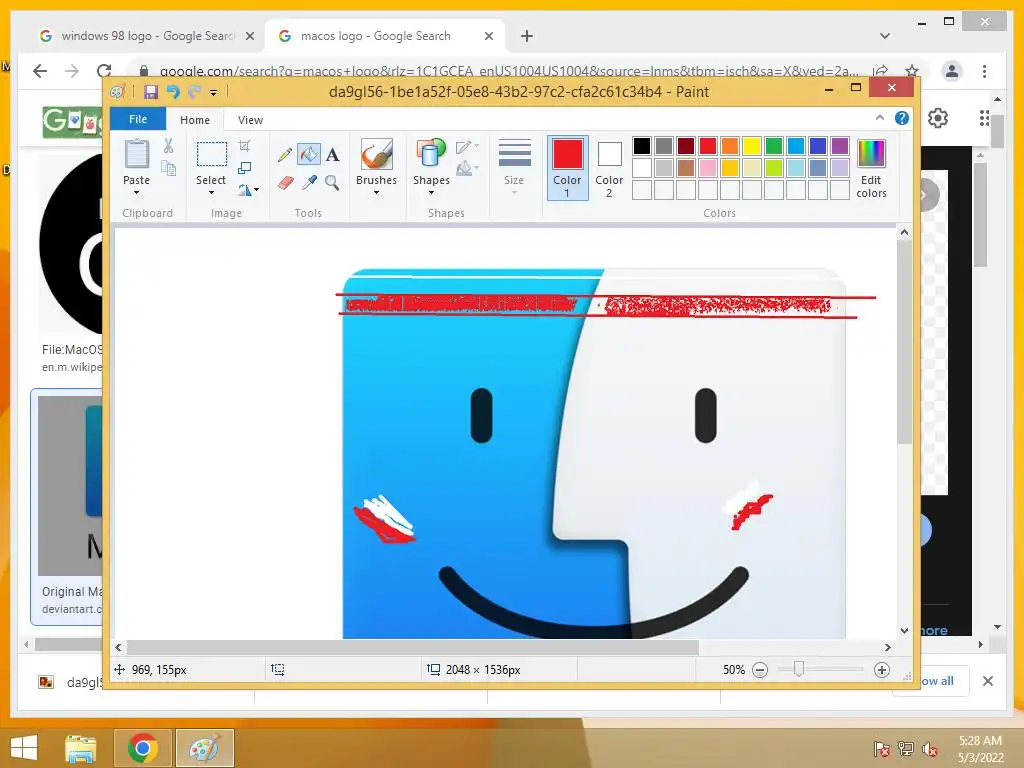The height and width of the screenshot is (768, 1024).
Task: Click the Brushes tool icon
Action: pyautogui.click(x=376, y=154)
